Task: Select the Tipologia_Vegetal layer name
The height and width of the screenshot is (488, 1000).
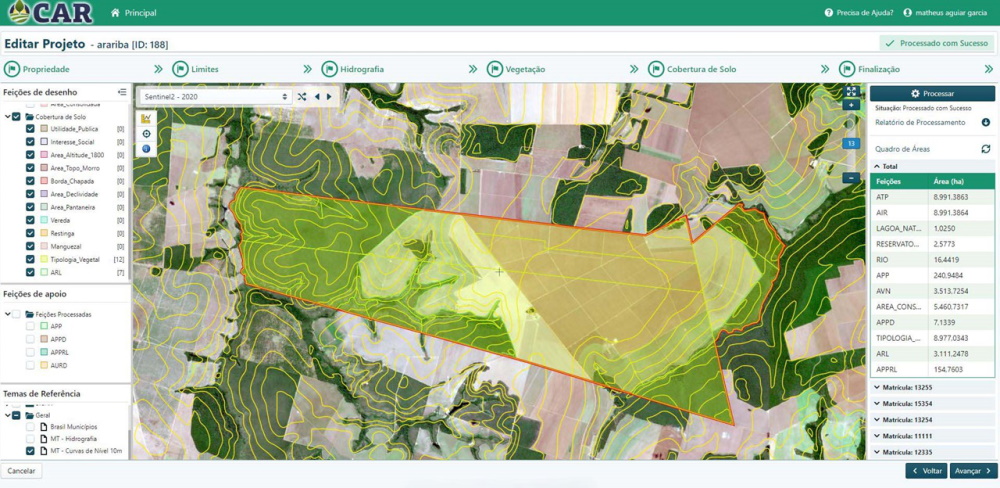Action: [x=75, y=260]
